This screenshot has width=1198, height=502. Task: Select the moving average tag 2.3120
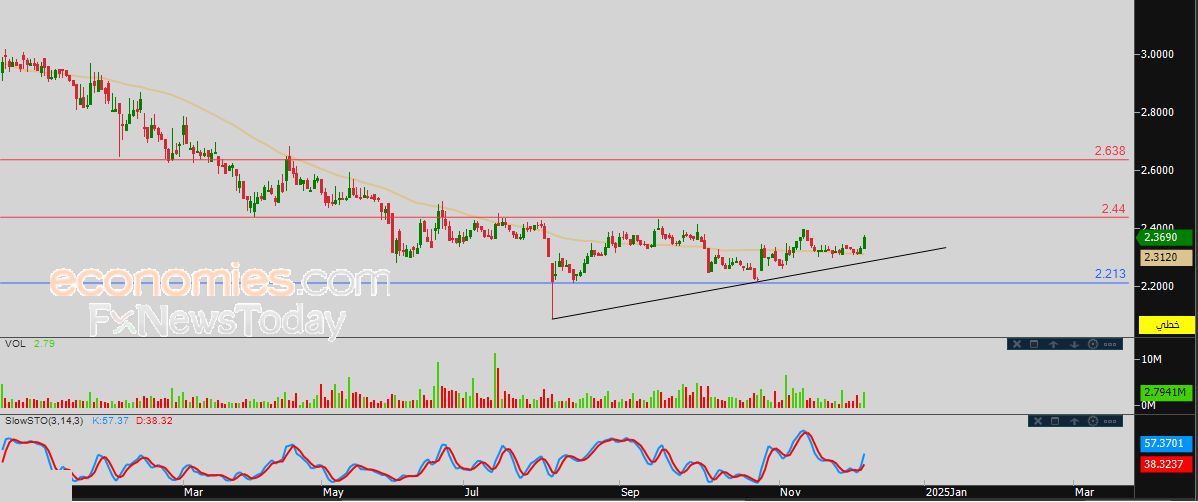(x=1166, y=258)
